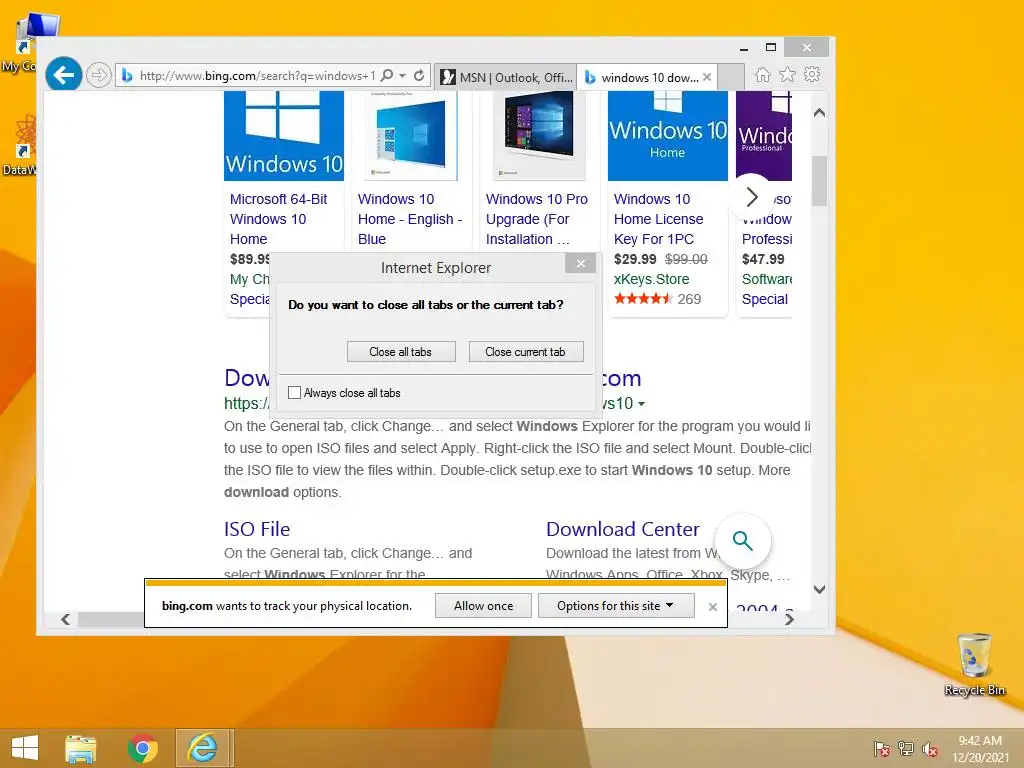
Task: Enable Always close all tabs checkbox
Action: 295,392
